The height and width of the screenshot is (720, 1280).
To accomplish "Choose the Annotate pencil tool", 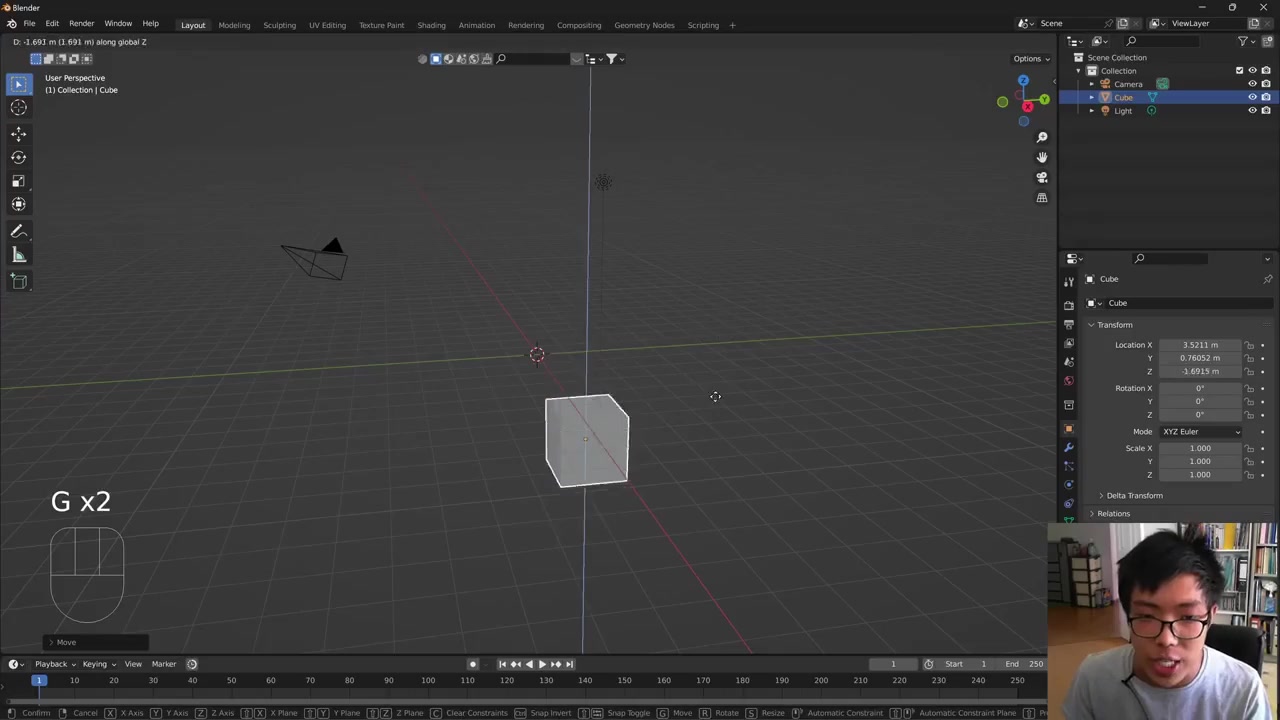I will pos(18,231).
